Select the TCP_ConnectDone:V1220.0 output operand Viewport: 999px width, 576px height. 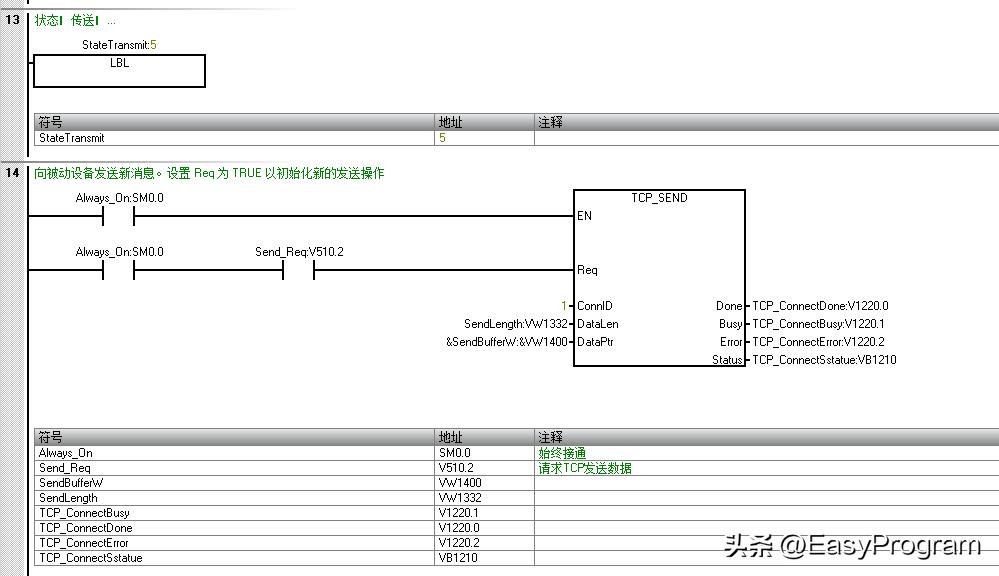[x=821, y=306]
